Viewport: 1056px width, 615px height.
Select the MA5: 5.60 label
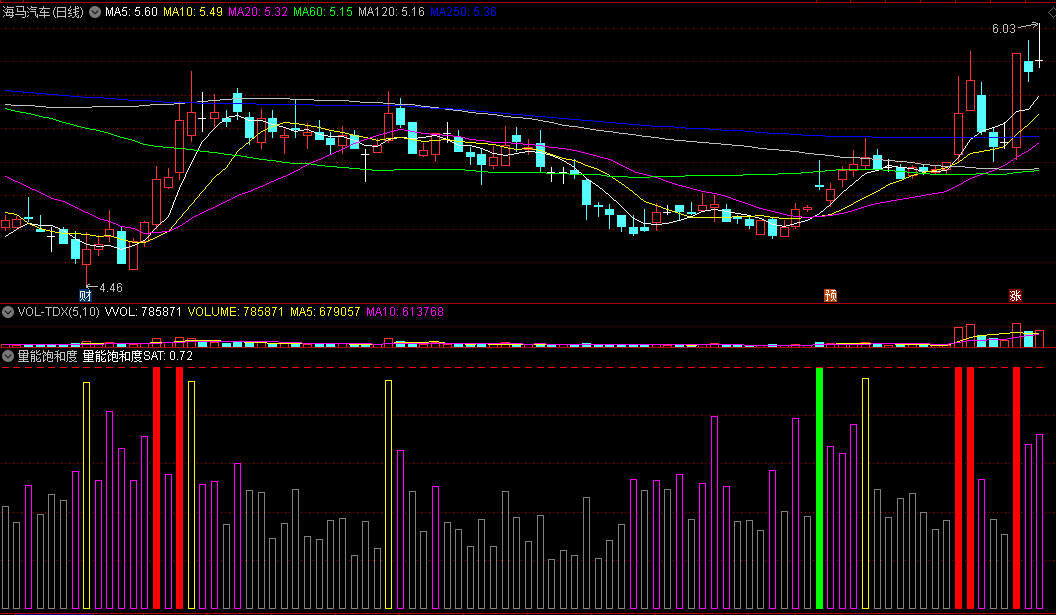[131, 12]
